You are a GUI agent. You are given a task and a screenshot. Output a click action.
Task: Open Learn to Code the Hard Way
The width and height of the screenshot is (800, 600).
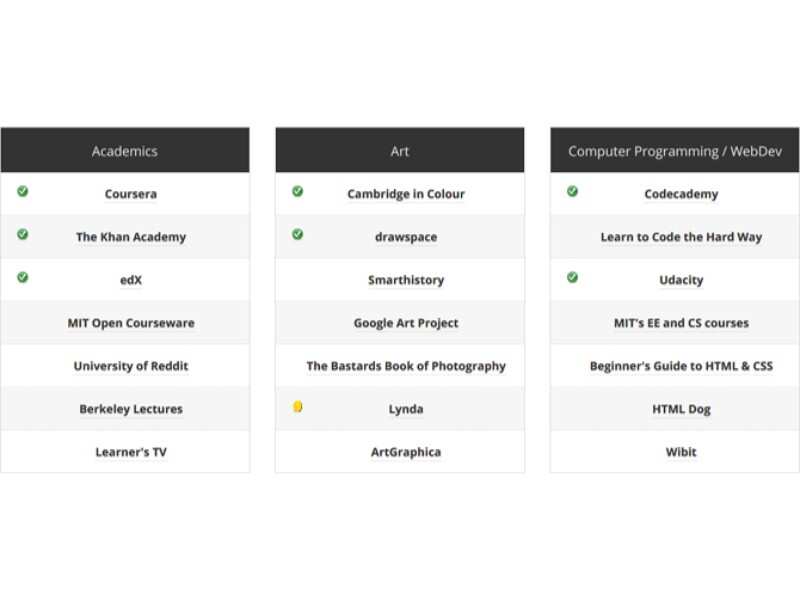[681, 237]
